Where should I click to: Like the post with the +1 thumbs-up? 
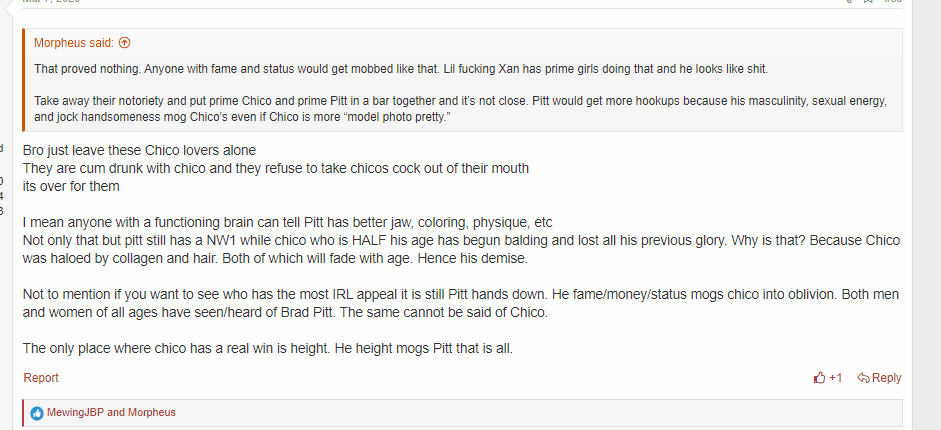coord(828,378)
